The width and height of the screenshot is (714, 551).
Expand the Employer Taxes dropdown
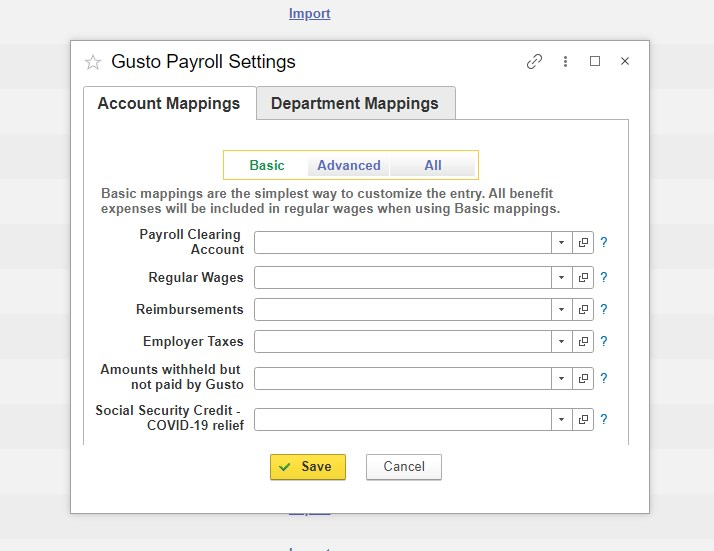tap(561, 341)
